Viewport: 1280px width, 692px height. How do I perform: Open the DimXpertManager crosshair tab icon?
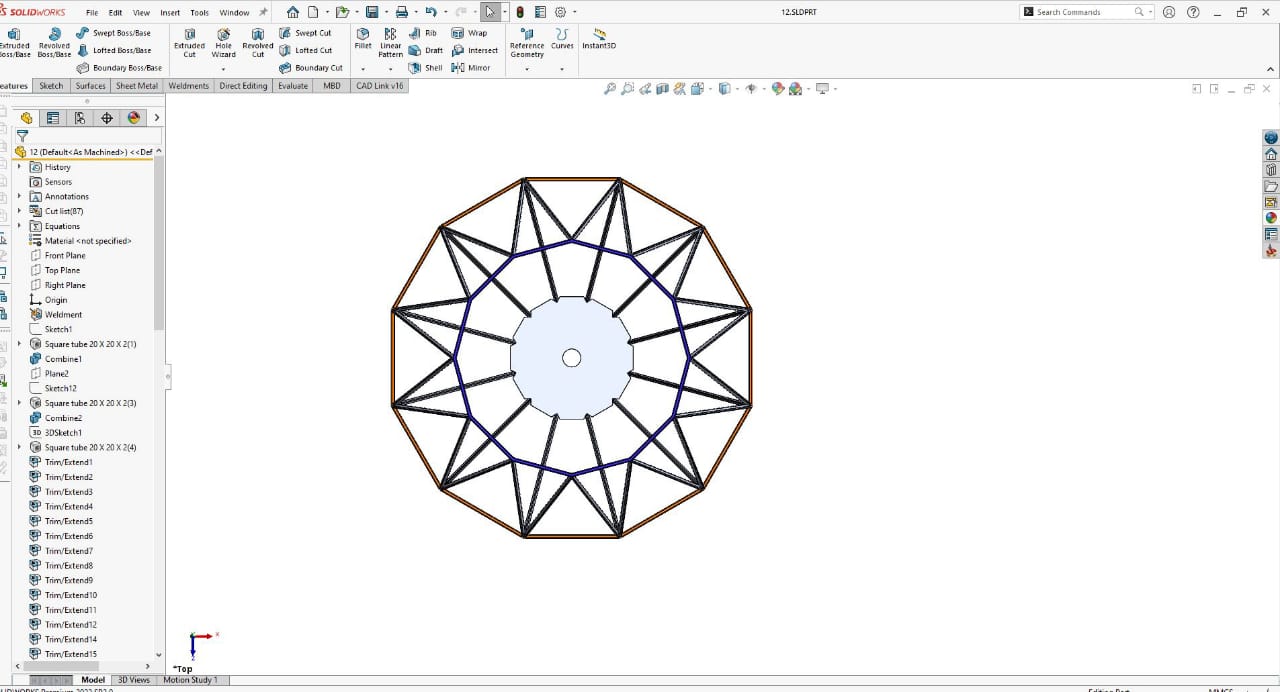[107, 118]
